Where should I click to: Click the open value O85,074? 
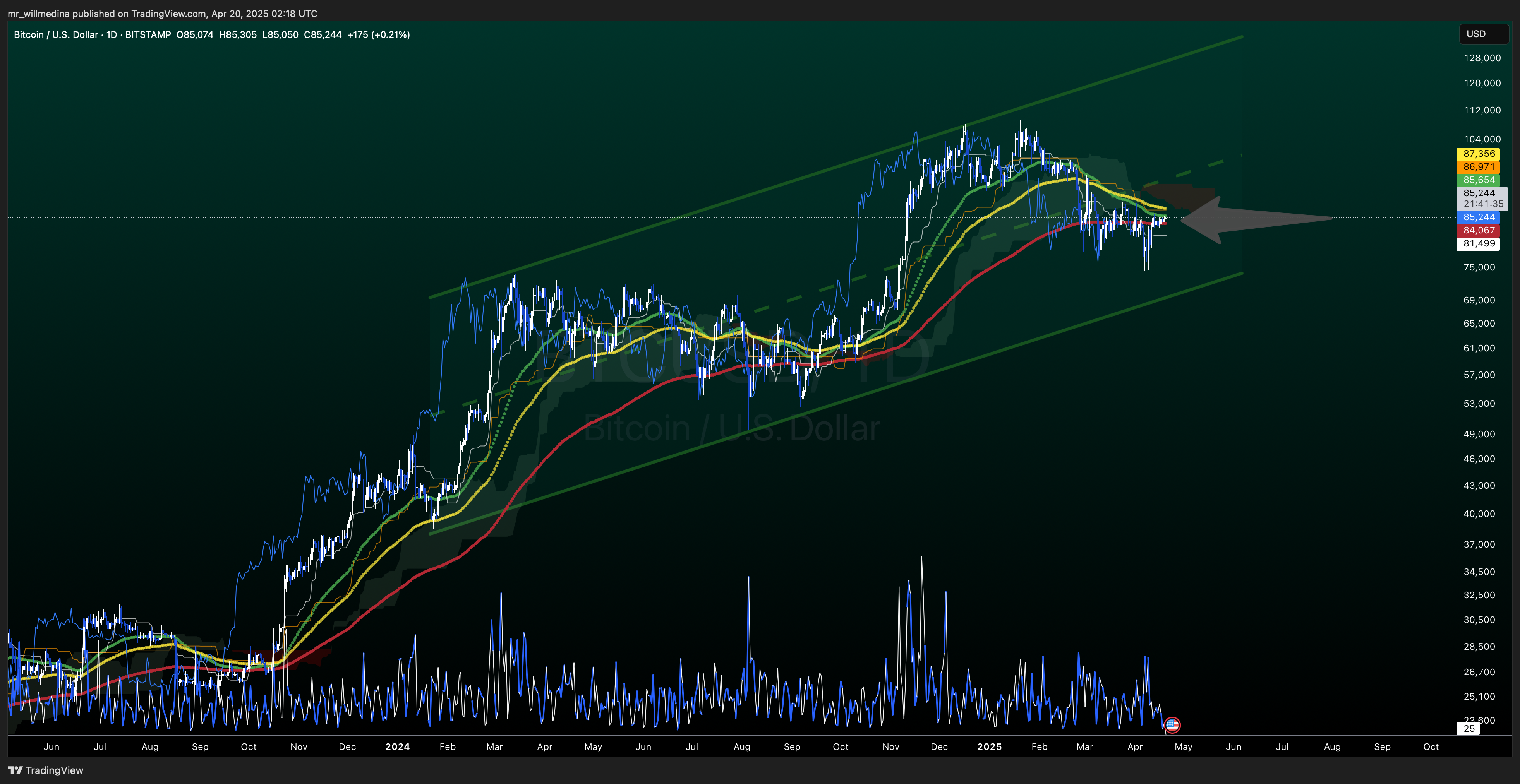[x=195, y=35]
